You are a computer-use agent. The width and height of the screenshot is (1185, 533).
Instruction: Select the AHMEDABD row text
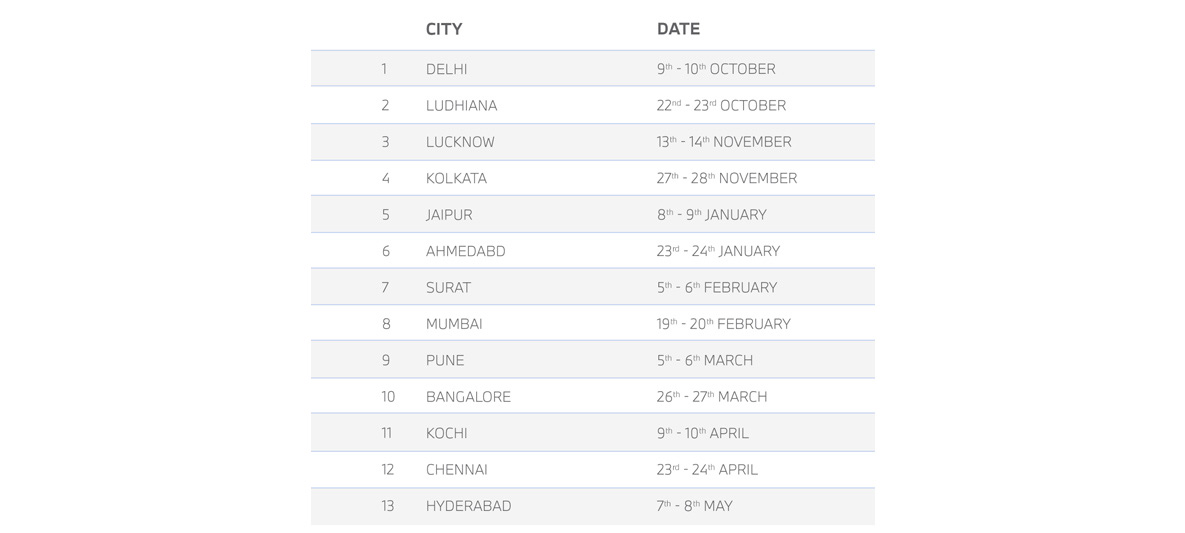pos(465,251)
